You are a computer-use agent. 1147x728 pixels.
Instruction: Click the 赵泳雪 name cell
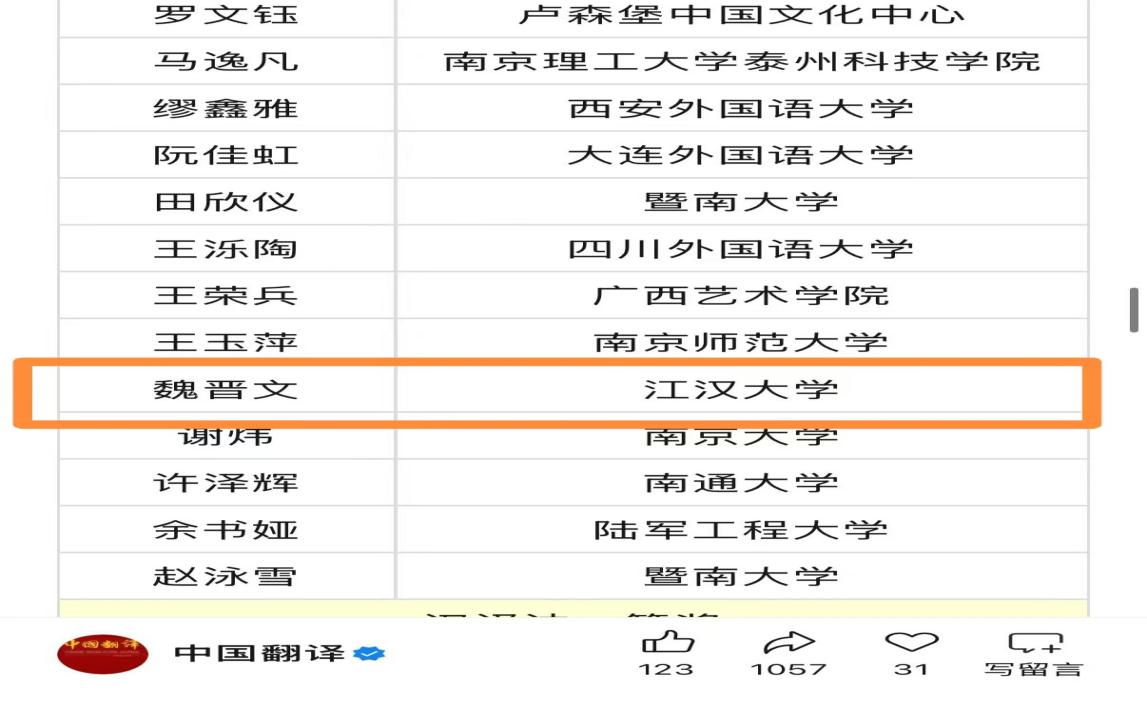click(226, 577)
